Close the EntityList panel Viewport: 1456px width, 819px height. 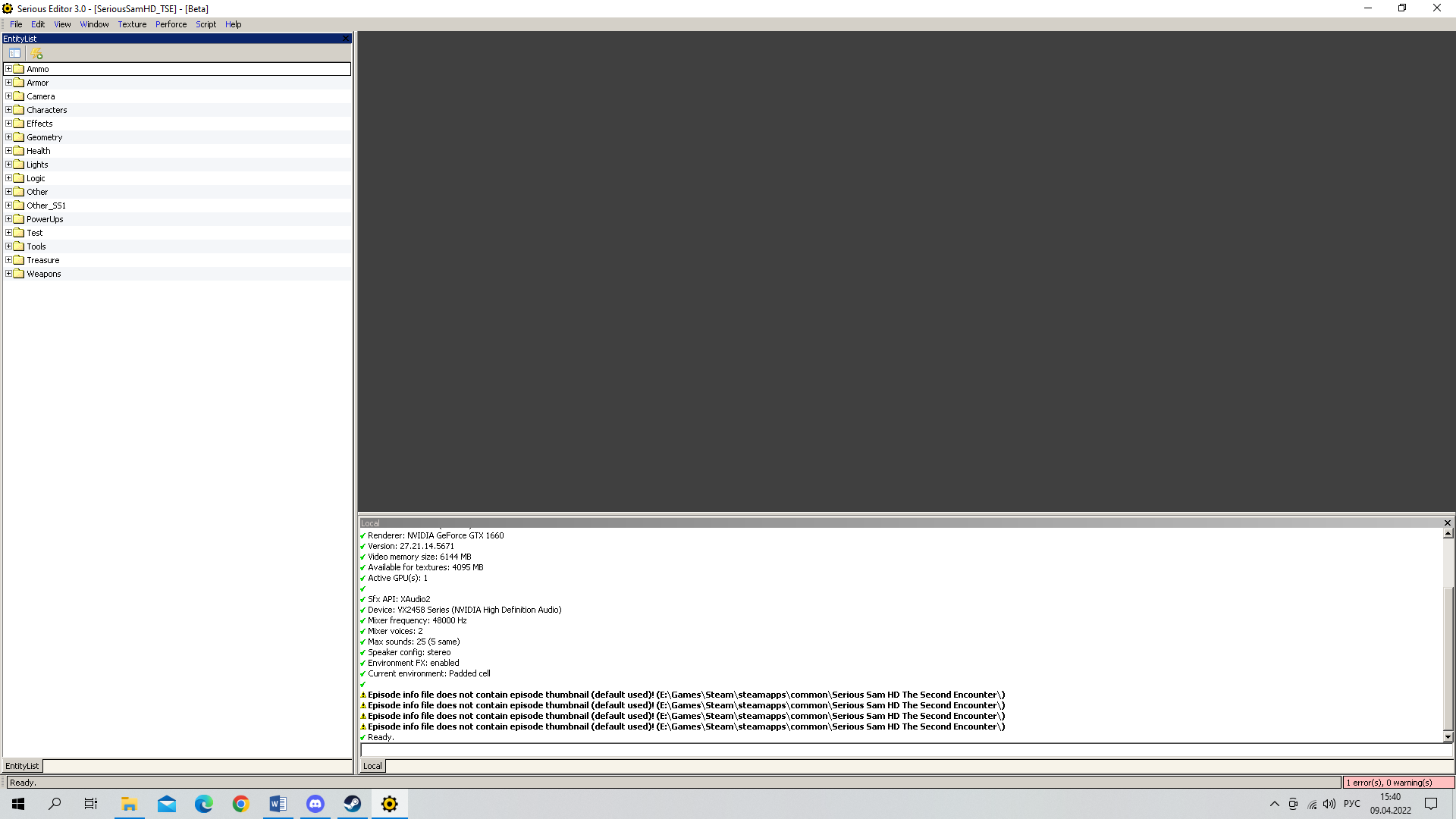pyautogui.click(x=346, y=39)
